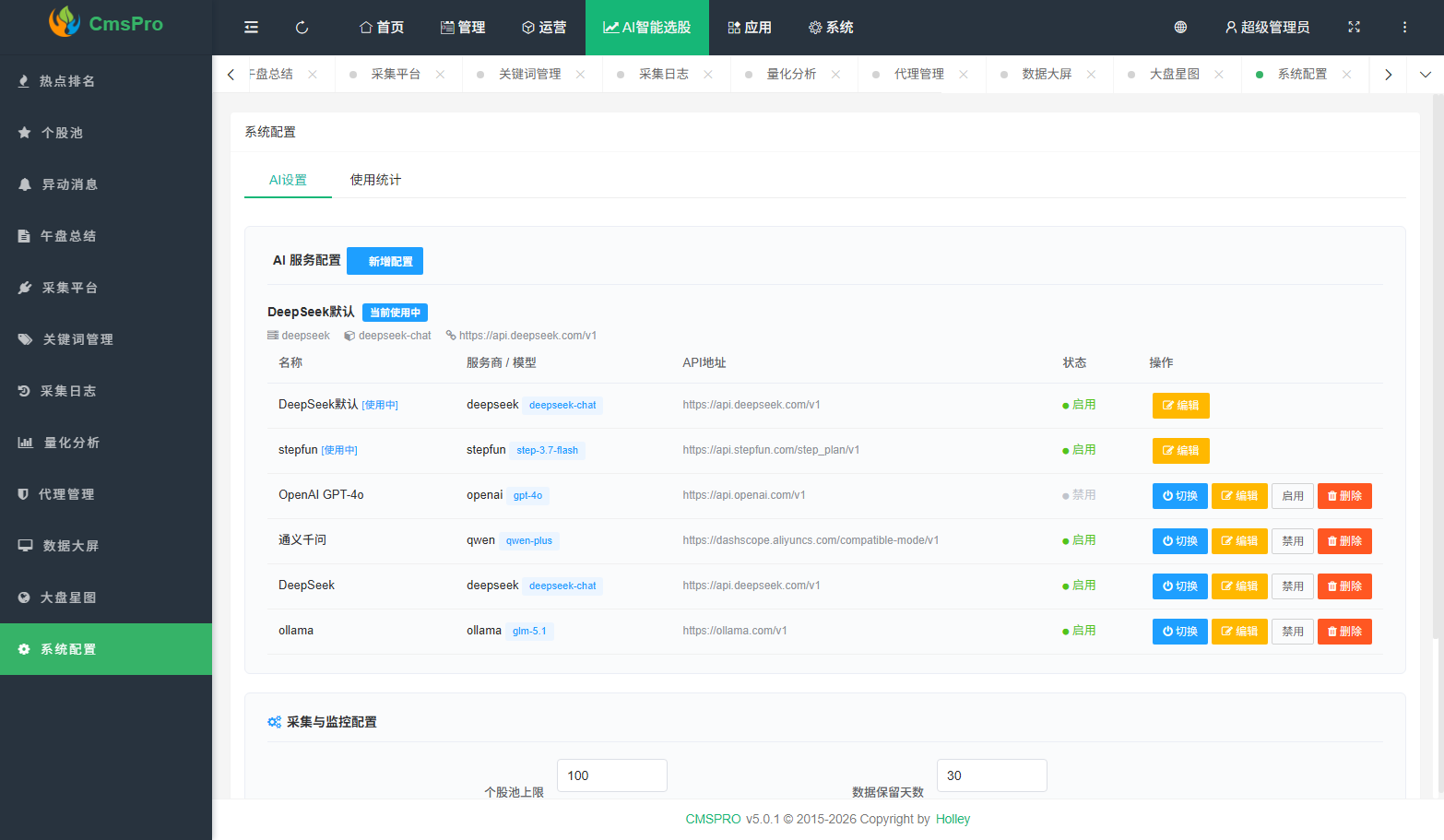Delete the DeepSeek row configuration
The width and height of the screenshot is (1444, 840).
(x=1344, y=586)
